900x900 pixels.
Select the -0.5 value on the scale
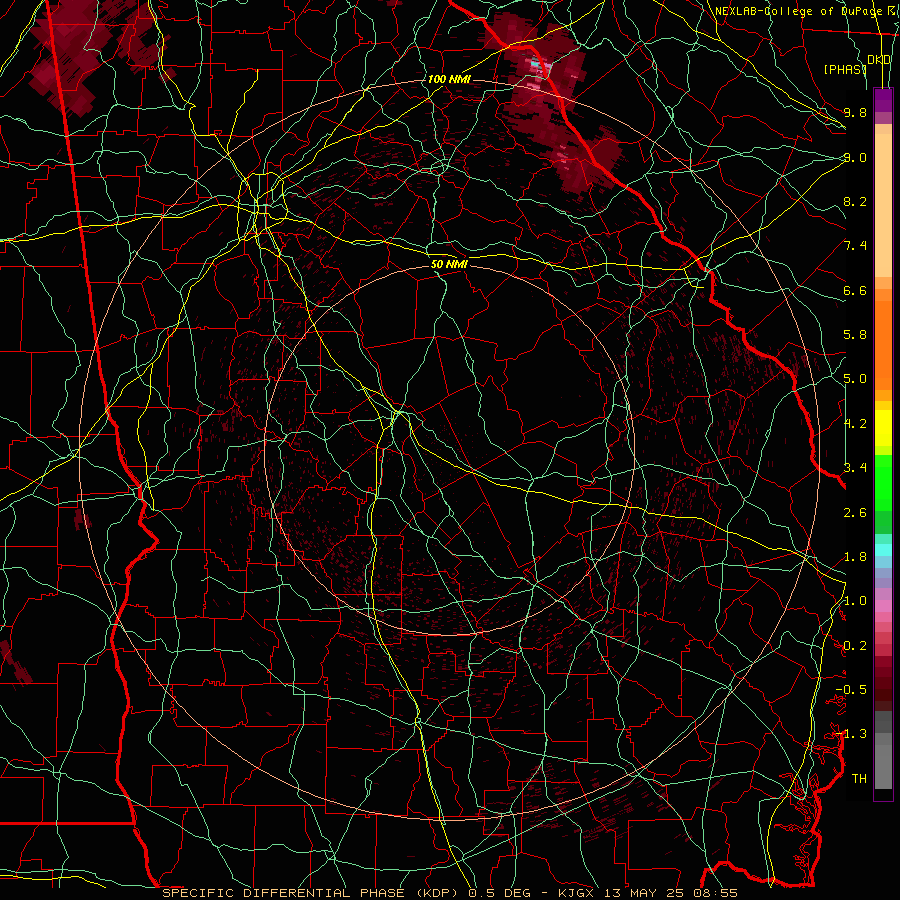point(851,690)
